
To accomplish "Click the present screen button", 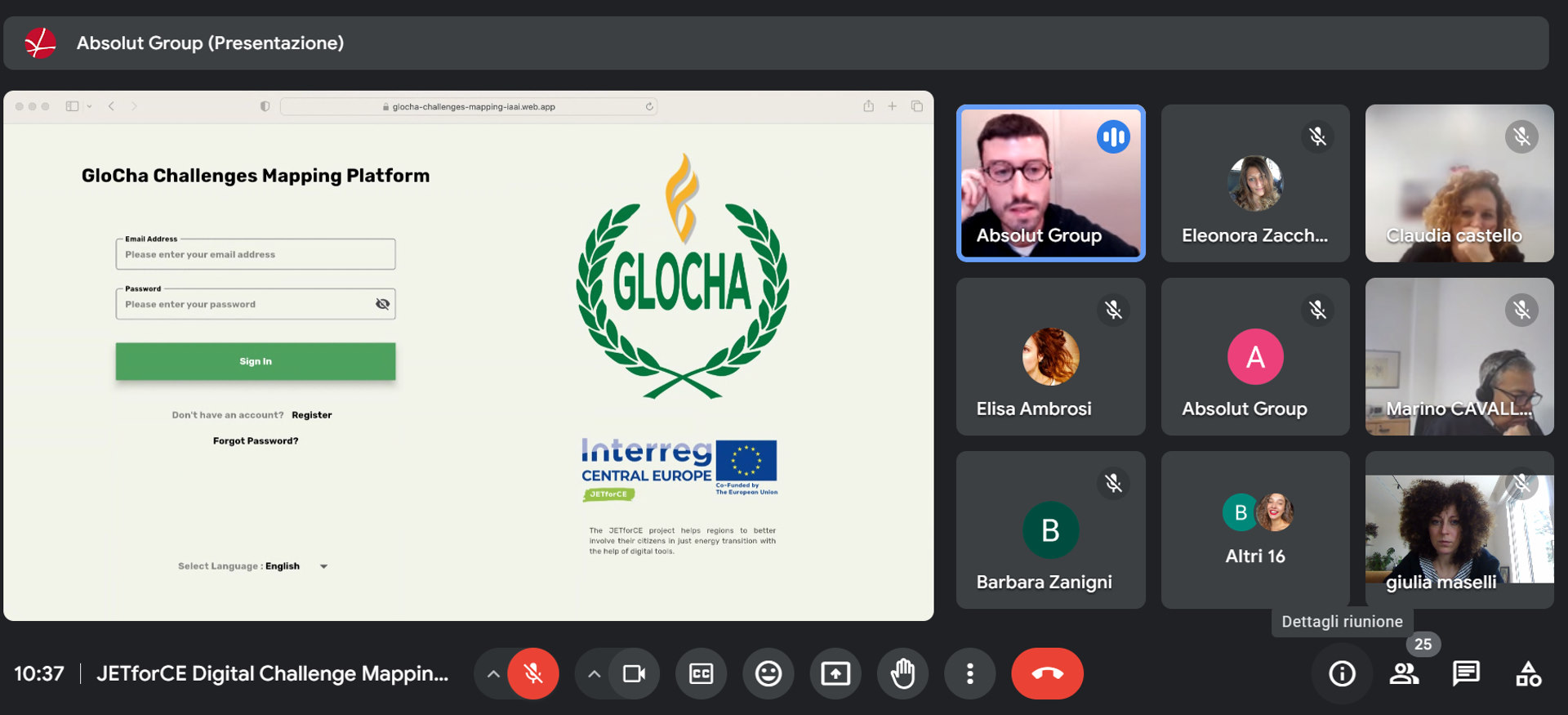I will pos(835,673).
